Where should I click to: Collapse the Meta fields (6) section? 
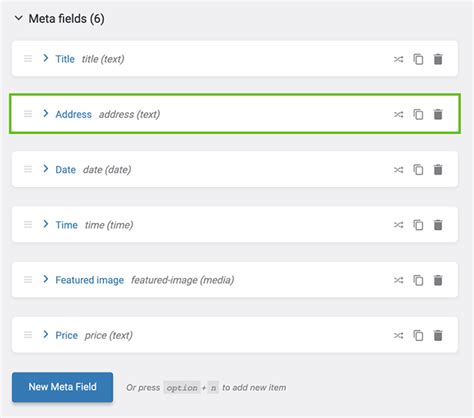[19, 18]
